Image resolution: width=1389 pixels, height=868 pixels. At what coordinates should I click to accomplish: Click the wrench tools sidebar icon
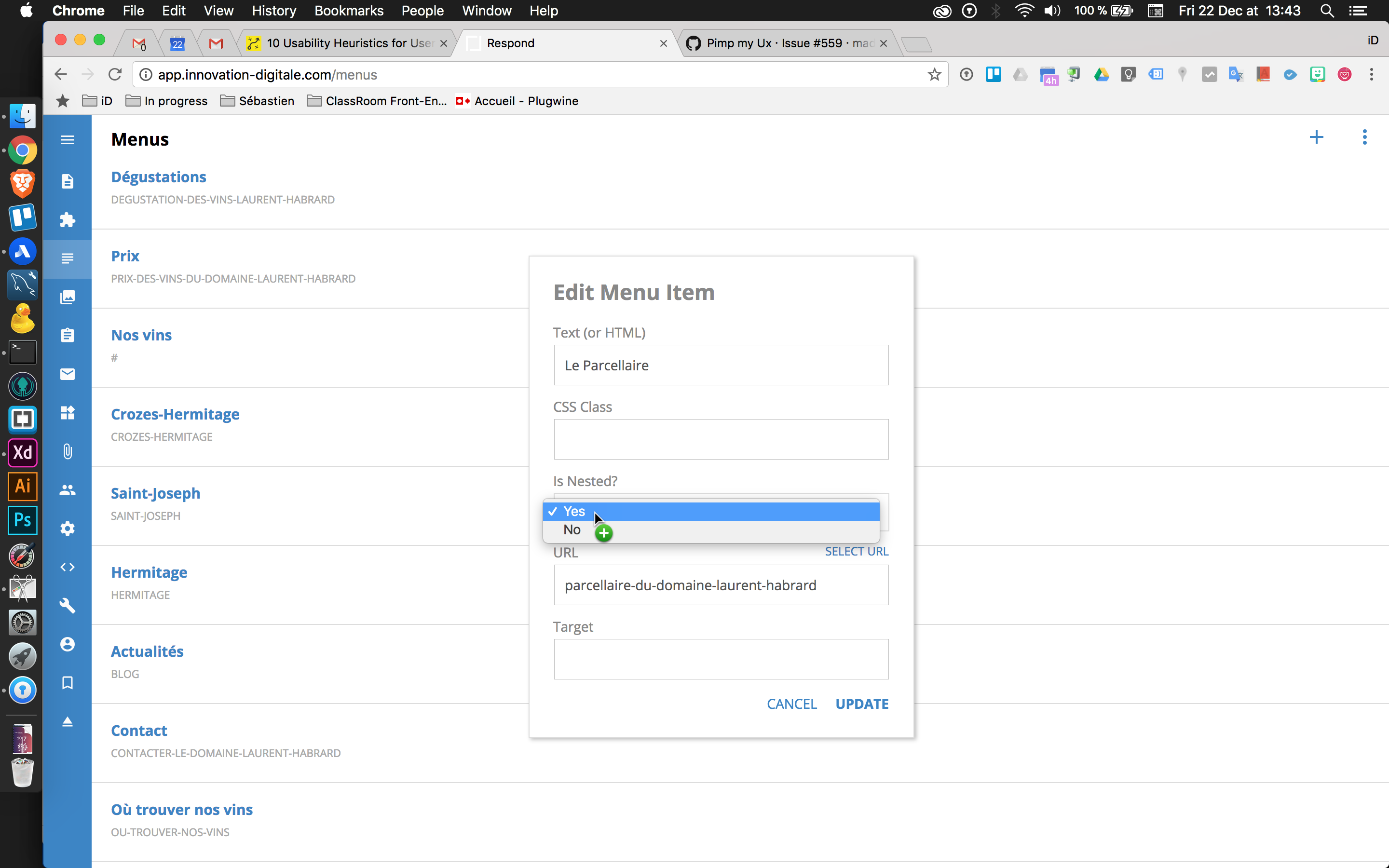pos(67,605)
